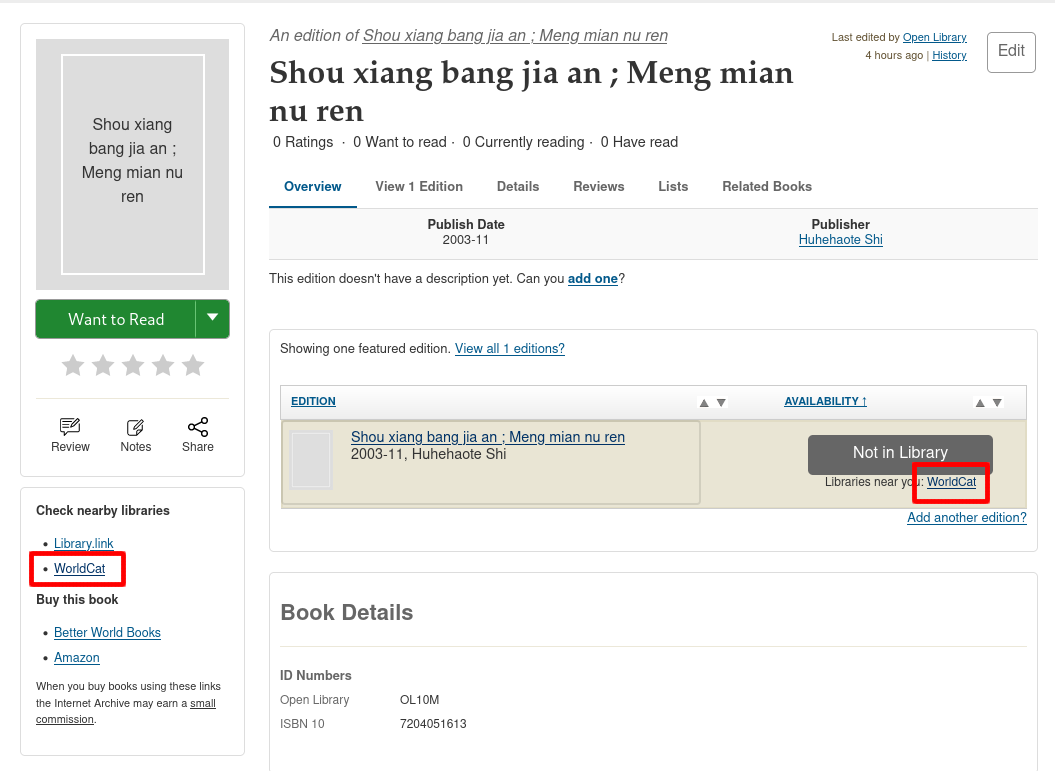Switch to the Overview tab

(312, 186)
